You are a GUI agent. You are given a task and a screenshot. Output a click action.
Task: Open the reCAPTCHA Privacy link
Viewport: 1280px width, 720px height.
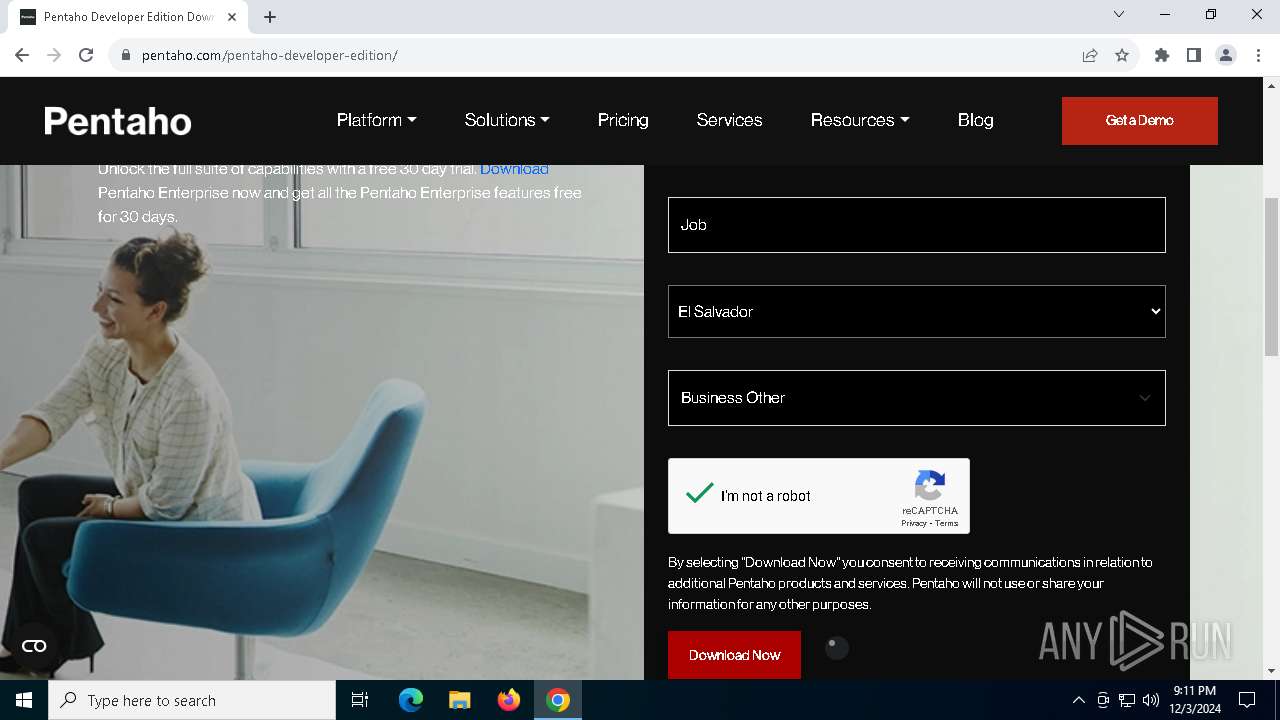pyautogui.click(x=913, y=523)
